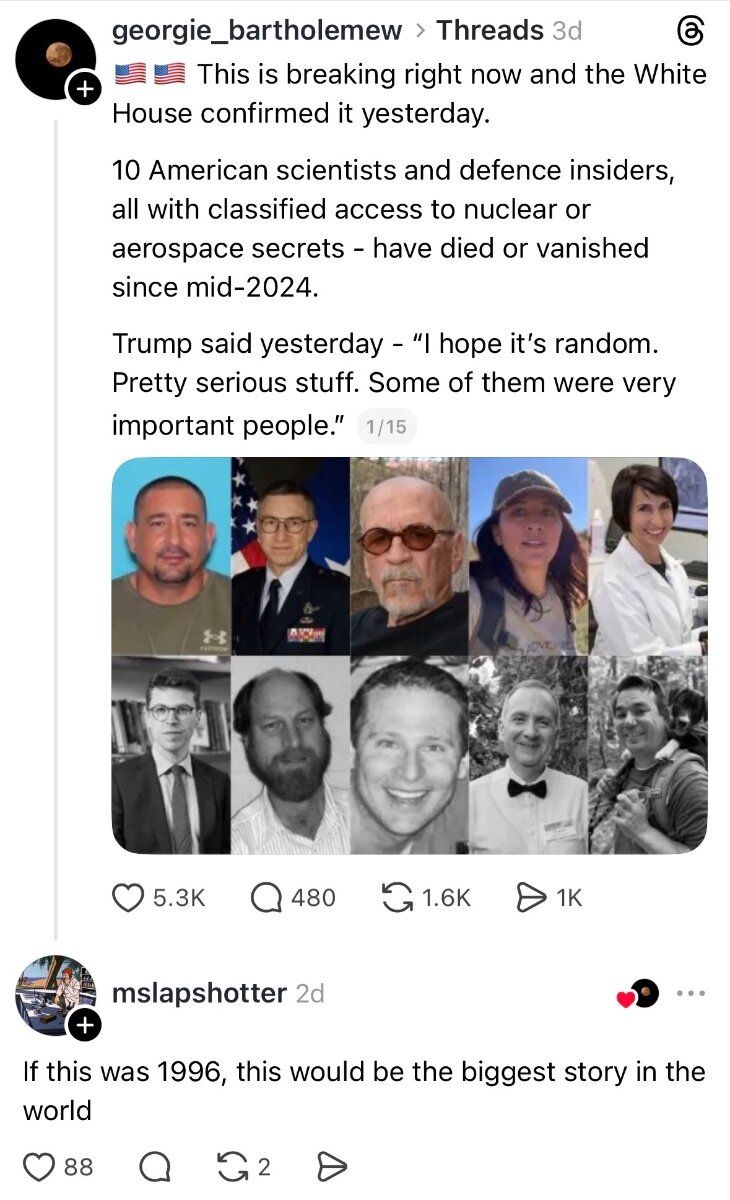Open comments on the main post
Screen dimensions: 730x1200
tap(265, 898)
